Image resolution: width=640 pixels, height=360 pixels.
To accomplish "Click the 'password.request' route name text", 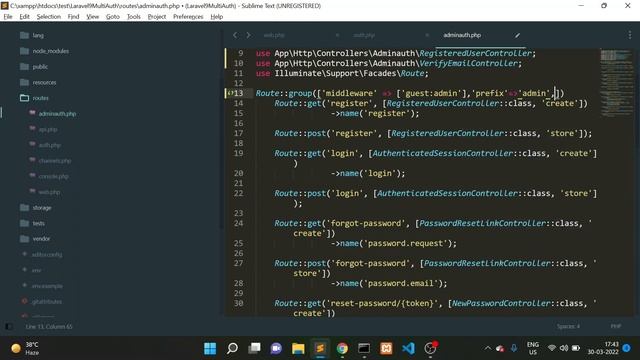I will tap(406, 243).
